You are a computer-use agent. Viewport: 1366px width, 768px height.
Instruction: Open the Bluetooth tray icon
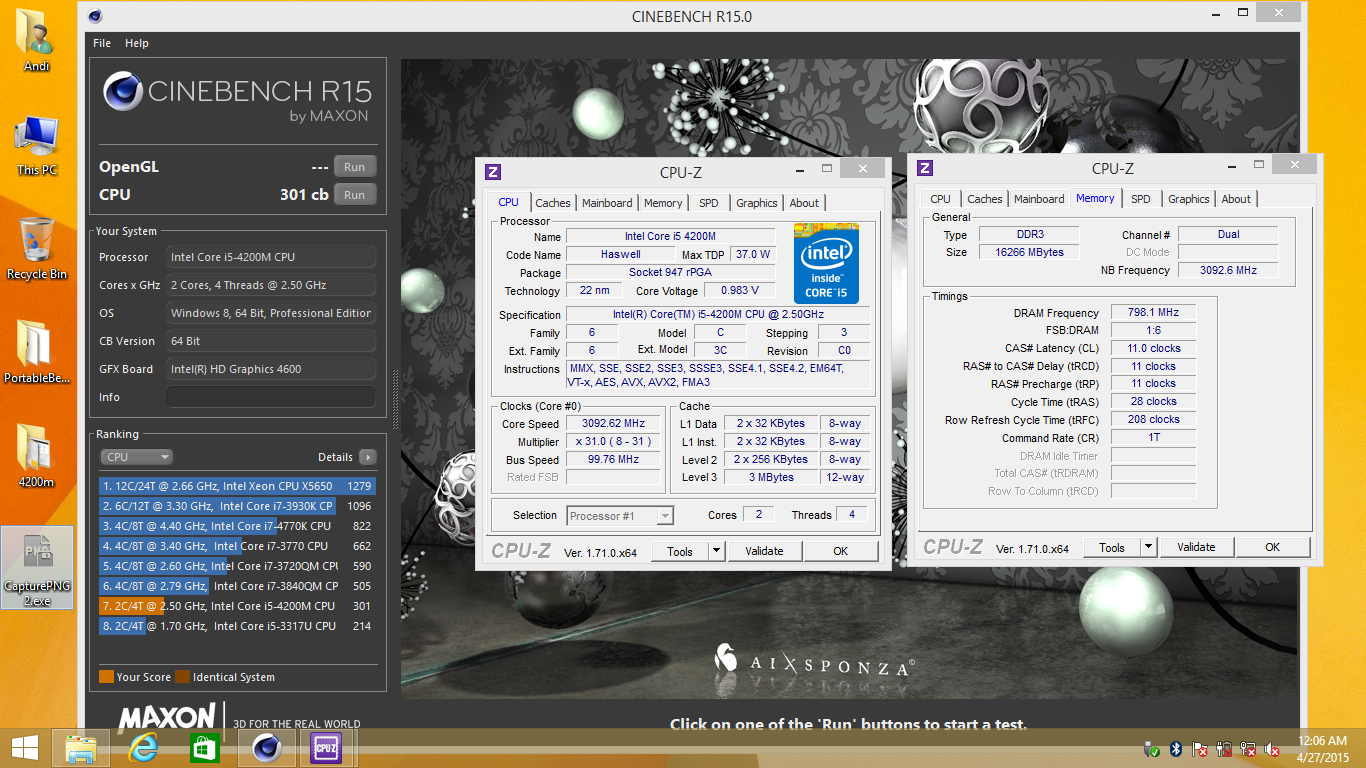[1177, 749]
